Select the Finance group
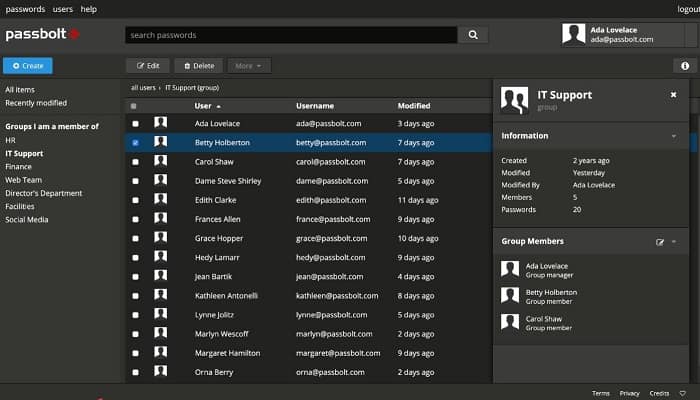The height and width of the screenshot is (400, 700). coord(18,167)
